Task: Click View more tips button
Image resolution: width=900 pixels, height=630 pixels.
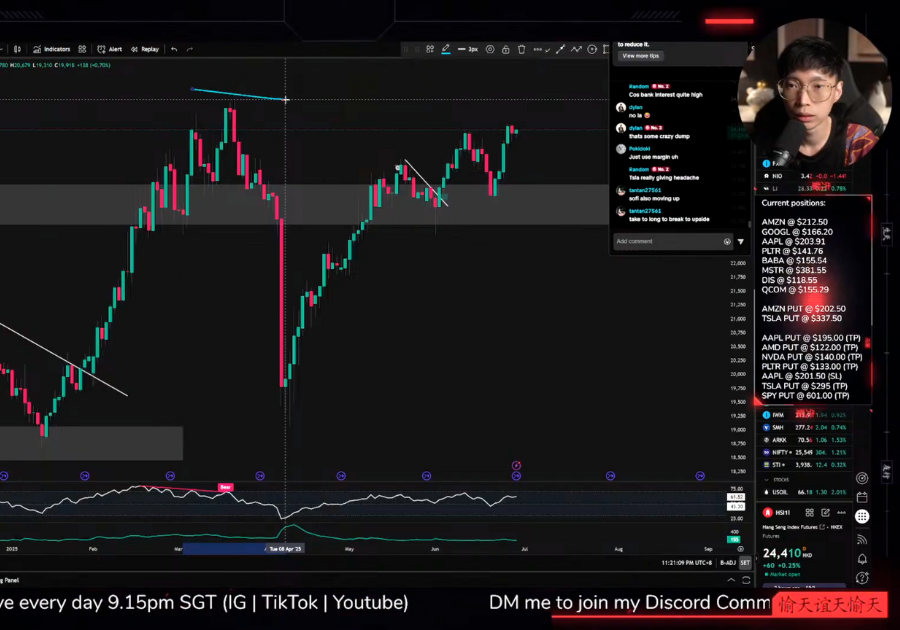Action: point(640,56)
